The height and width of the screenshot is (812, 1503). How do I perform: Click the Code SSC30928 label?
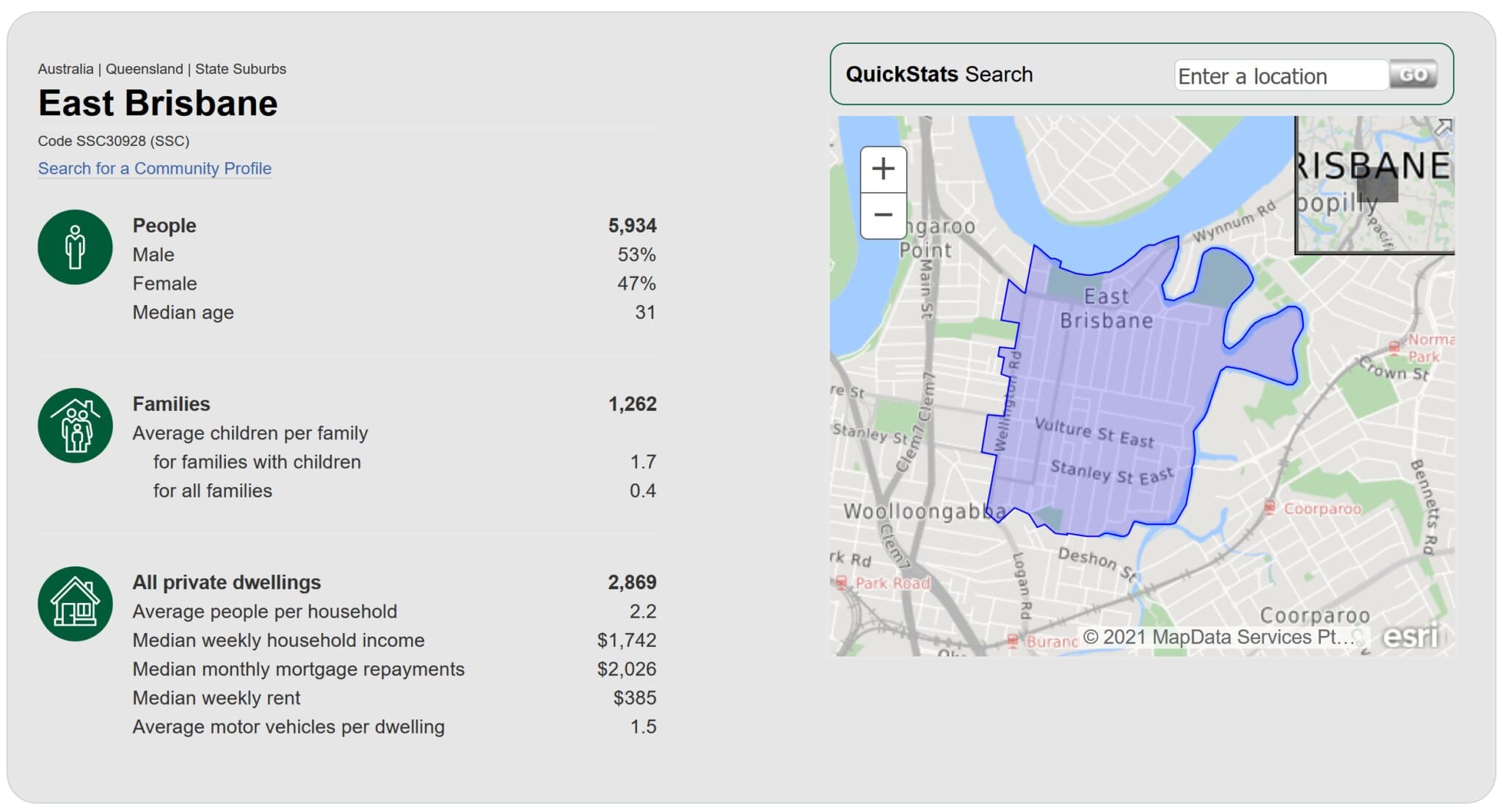(x=114, y=141)
